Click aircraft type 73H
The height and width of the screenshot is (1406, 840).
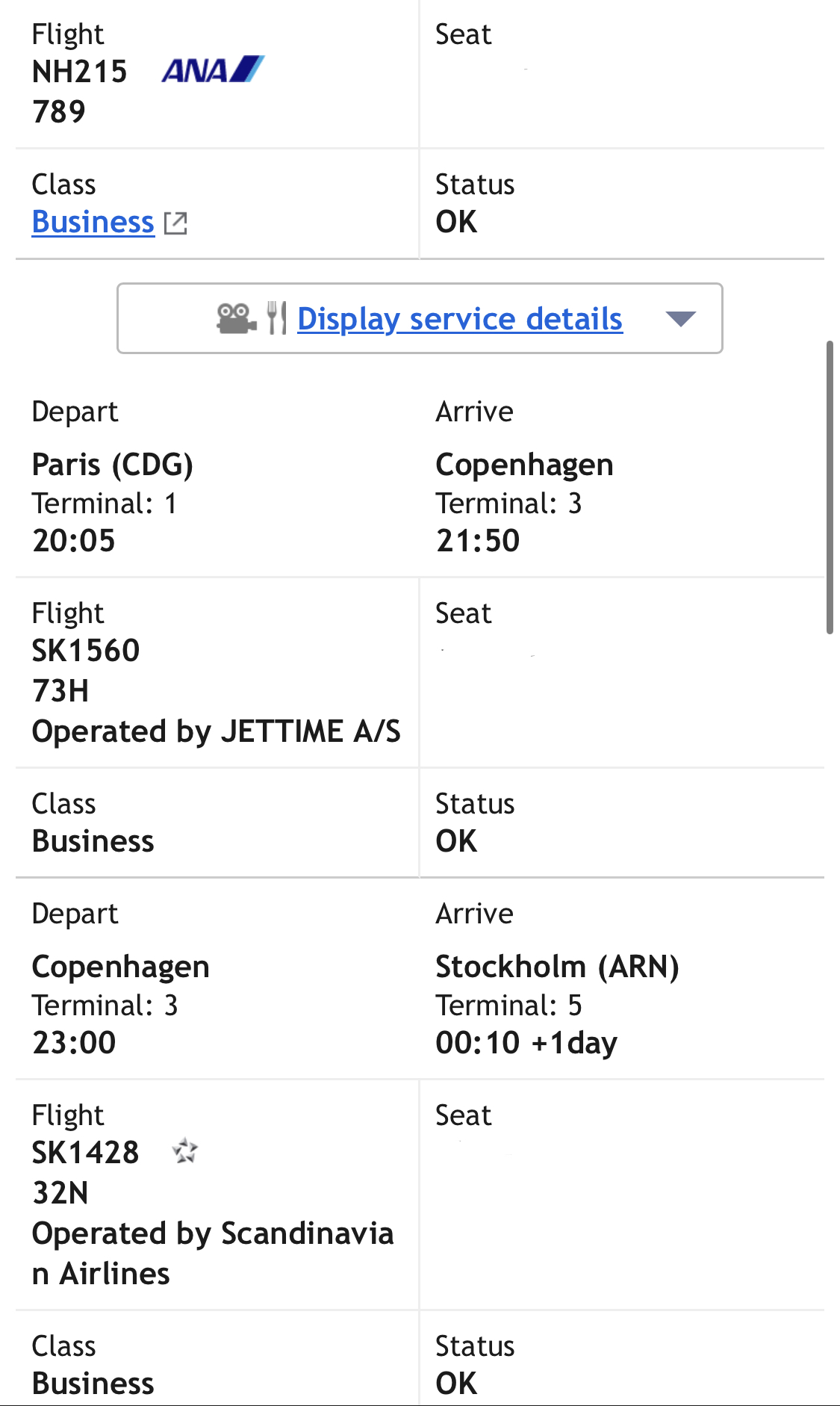(60, 691)
